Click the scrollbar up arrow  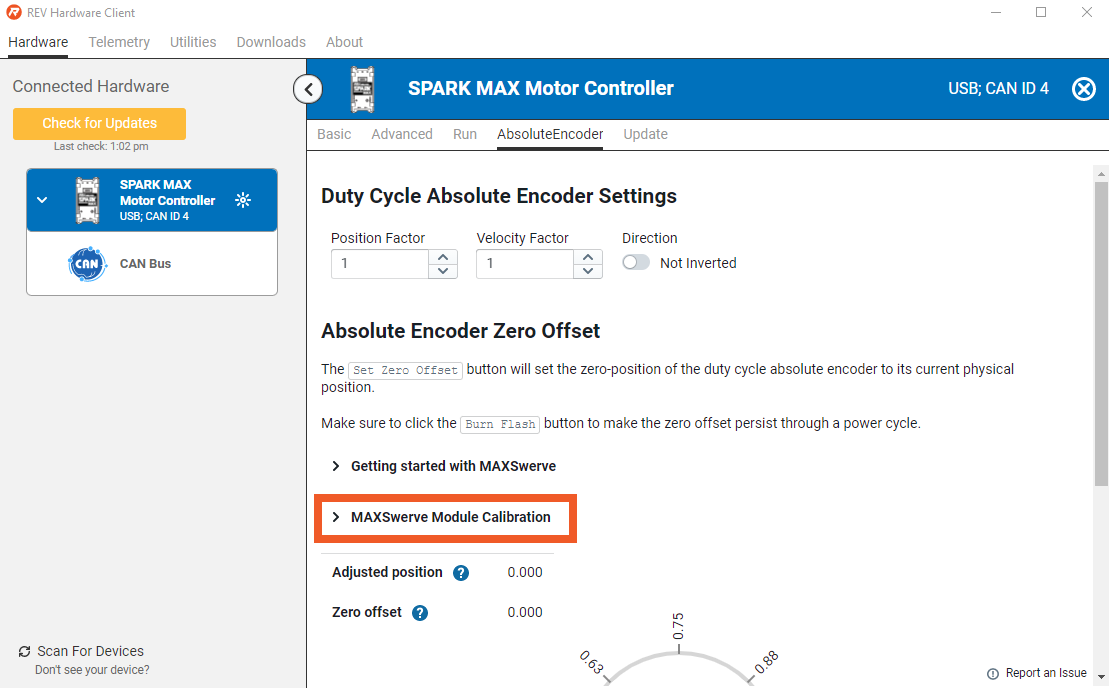click(x=1101, y=173)
